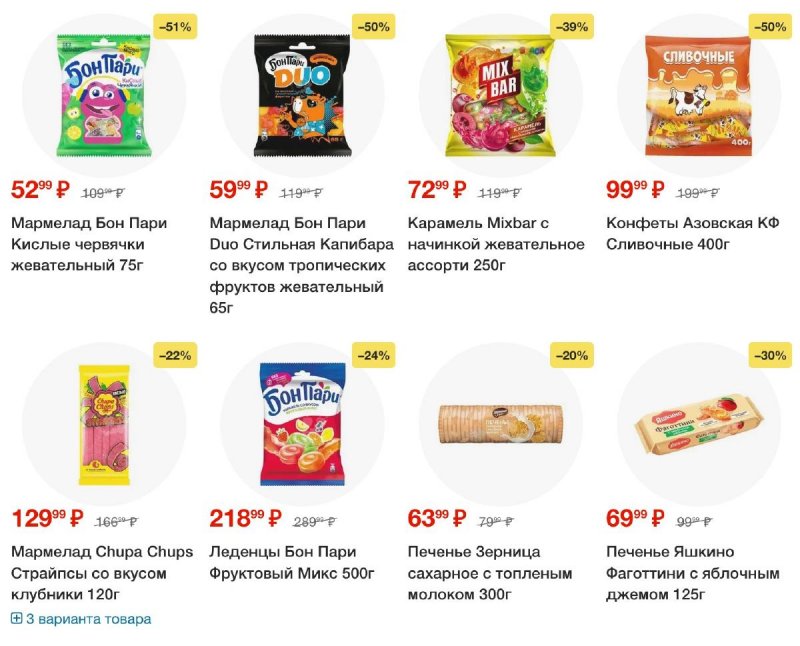Open the Бон Пари Duo Капибара product image

point(302,95)
